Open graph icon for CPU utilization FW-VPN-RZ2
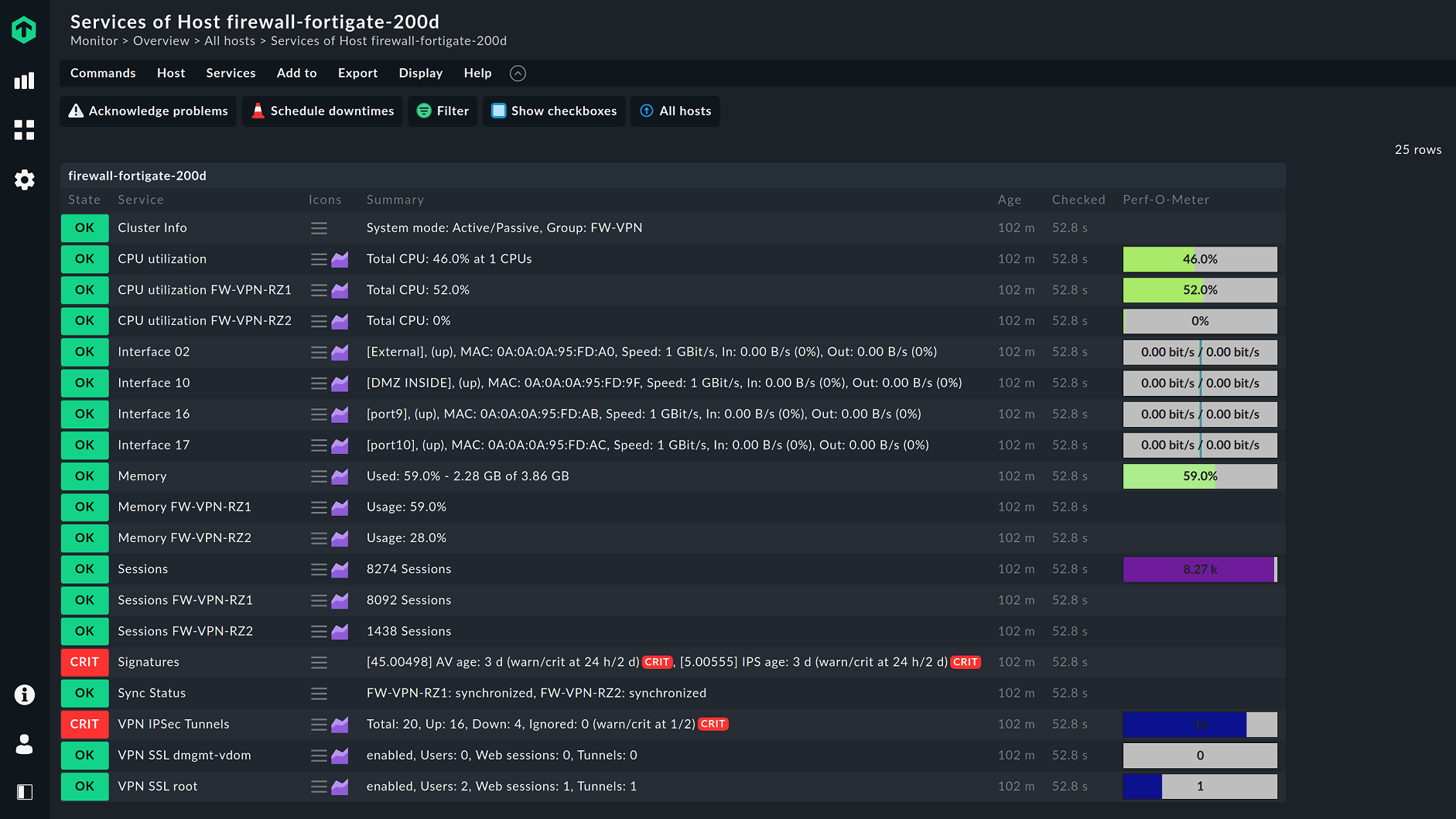The height and width of the screenshot is (819, 1456). tap(340, 321)
